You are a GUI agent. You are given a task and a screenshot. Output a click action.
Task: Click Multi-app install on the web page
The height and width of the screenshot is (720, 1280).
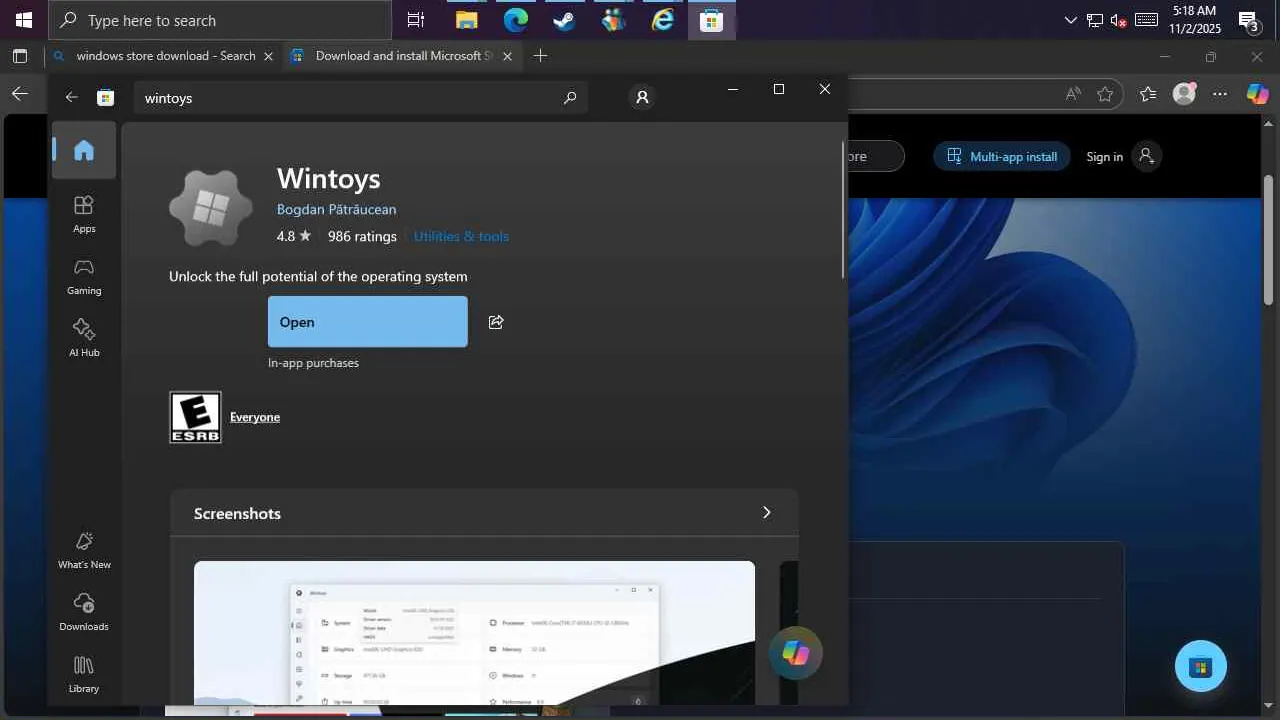point(1002,156)
